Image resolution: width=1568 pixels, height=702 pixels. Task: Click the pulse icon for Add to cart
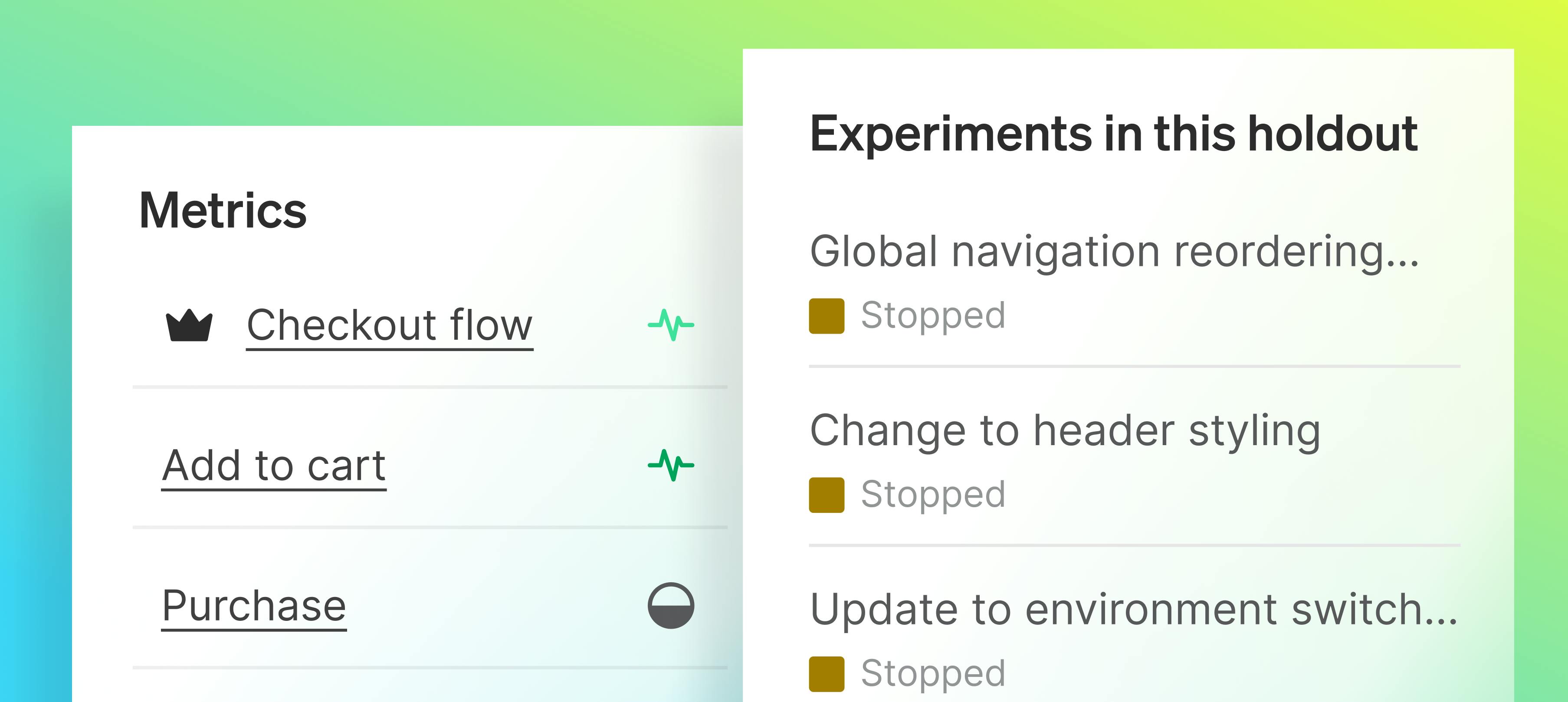click(x=671, y=465)
